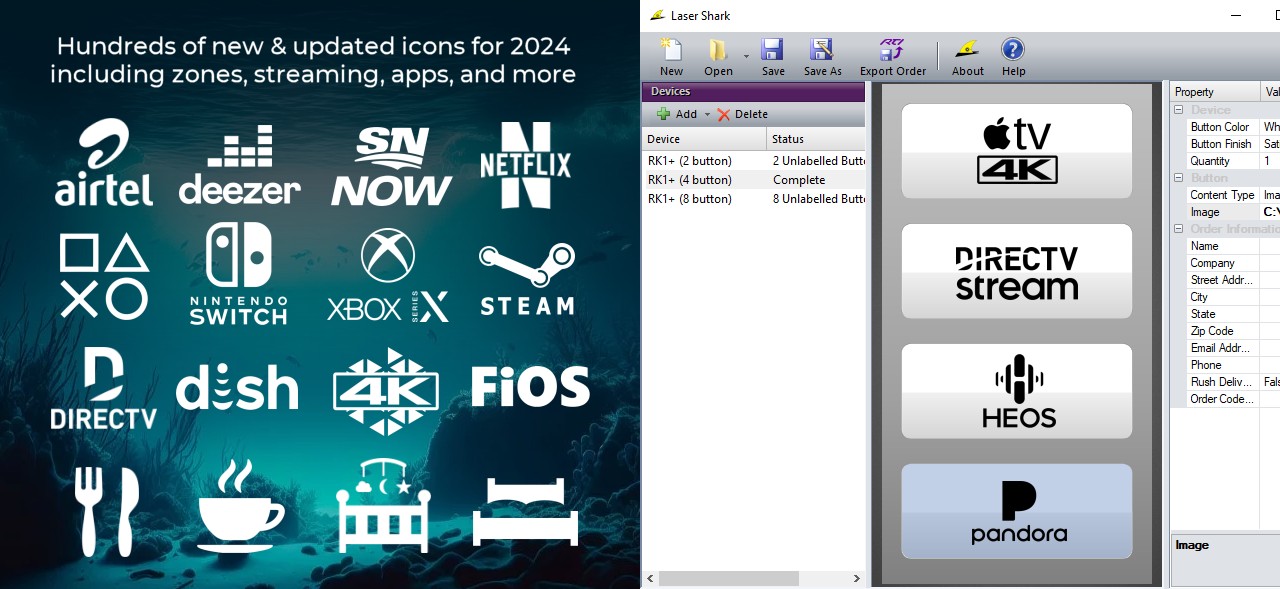Click the Xbox Series X icon in the promo graphic
This screenshot has height=589, width=1280.
point(388,275)
